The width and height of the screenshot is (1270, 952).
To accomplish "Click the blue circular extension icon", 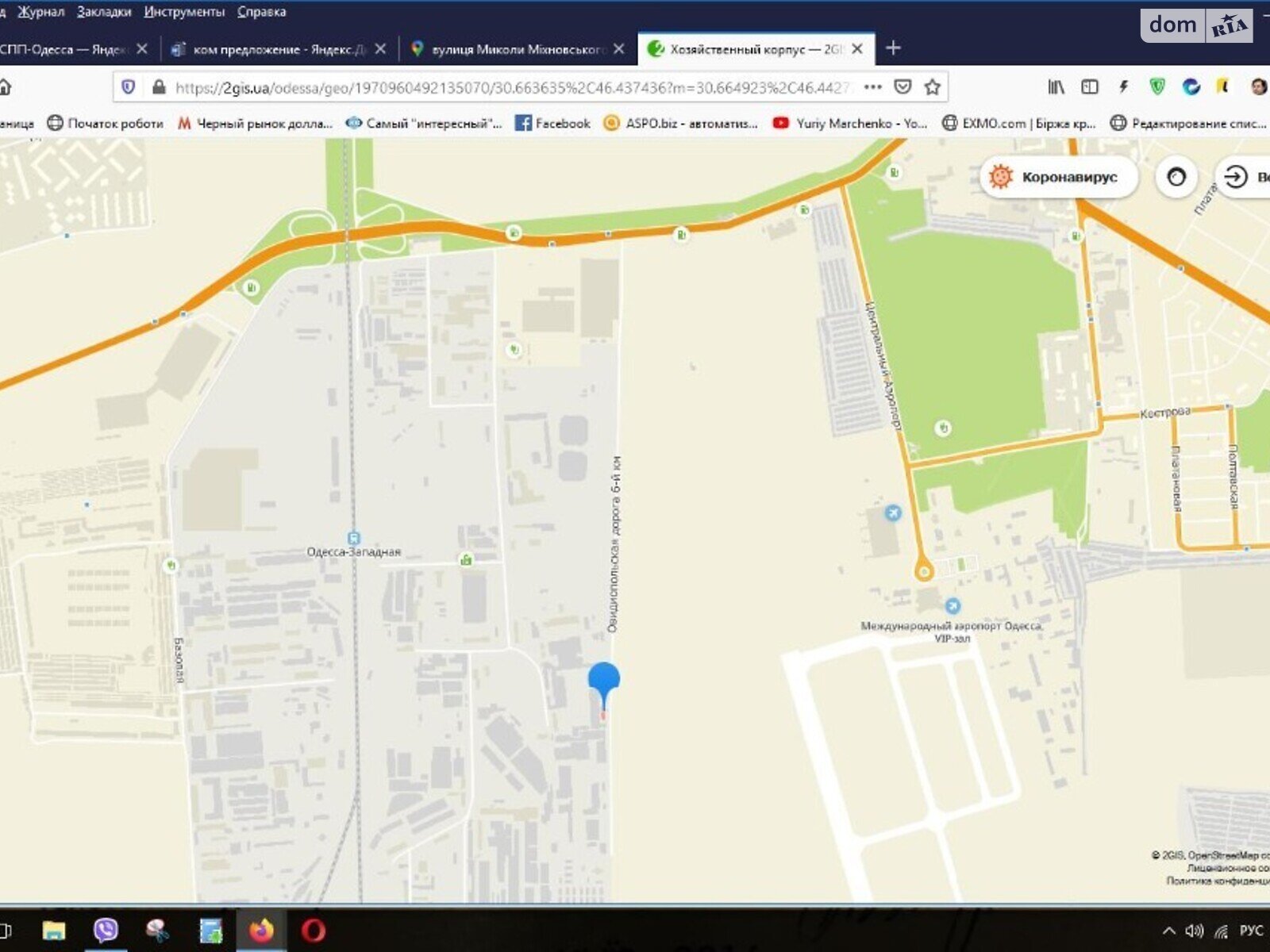I will (1191, 87).
